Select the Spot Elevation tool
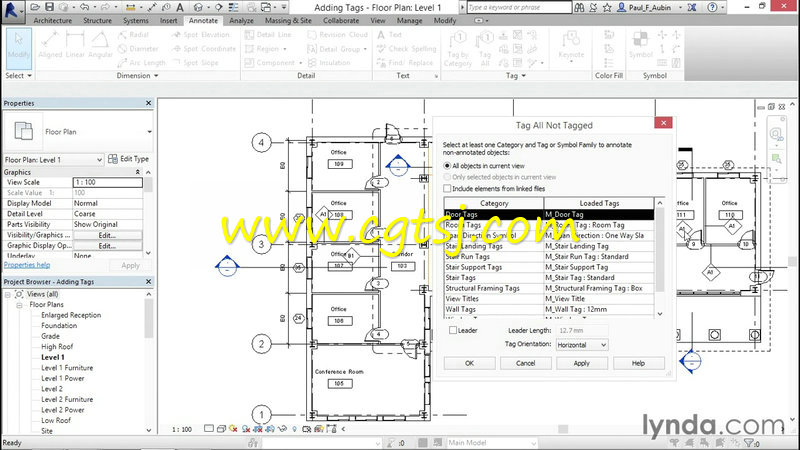The height and width of the screenshot is (450, 800). tap(201, 35)
